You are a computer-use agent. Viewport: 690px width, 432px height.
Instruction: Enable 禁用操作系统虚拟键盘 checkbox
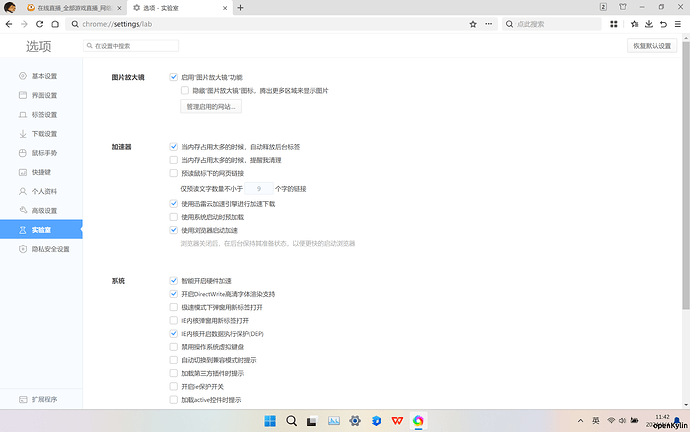[x=174, y=347]
